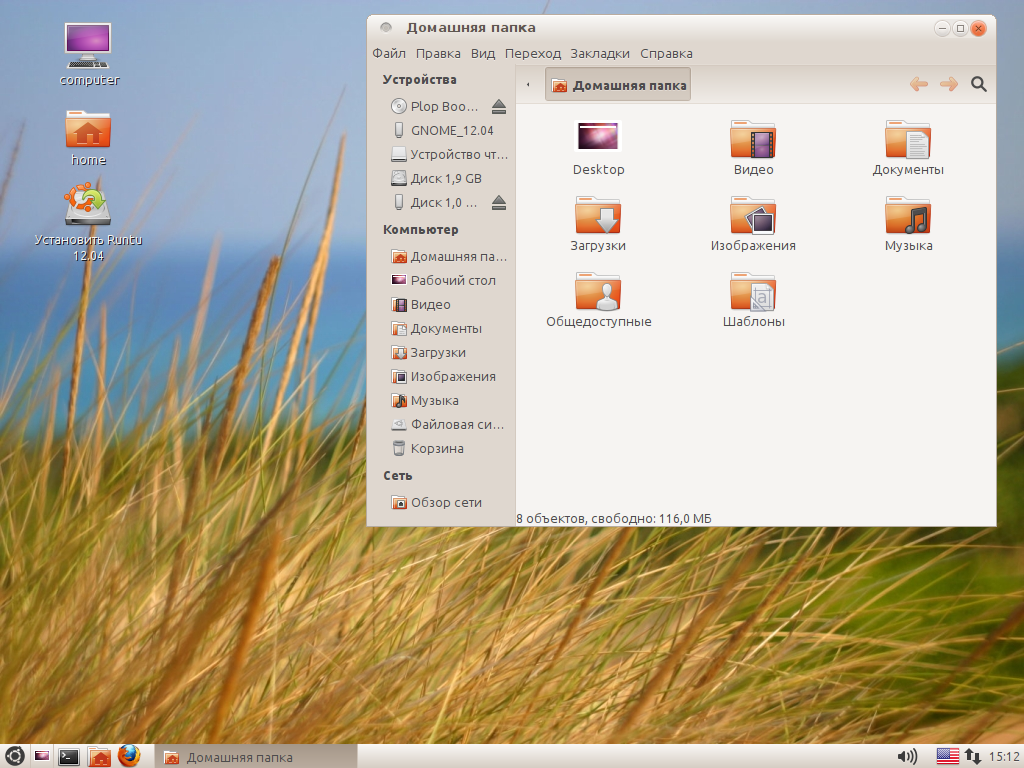Go forward with the right arrow
The image size is (1024, 768).
click(x=949, y=84)
